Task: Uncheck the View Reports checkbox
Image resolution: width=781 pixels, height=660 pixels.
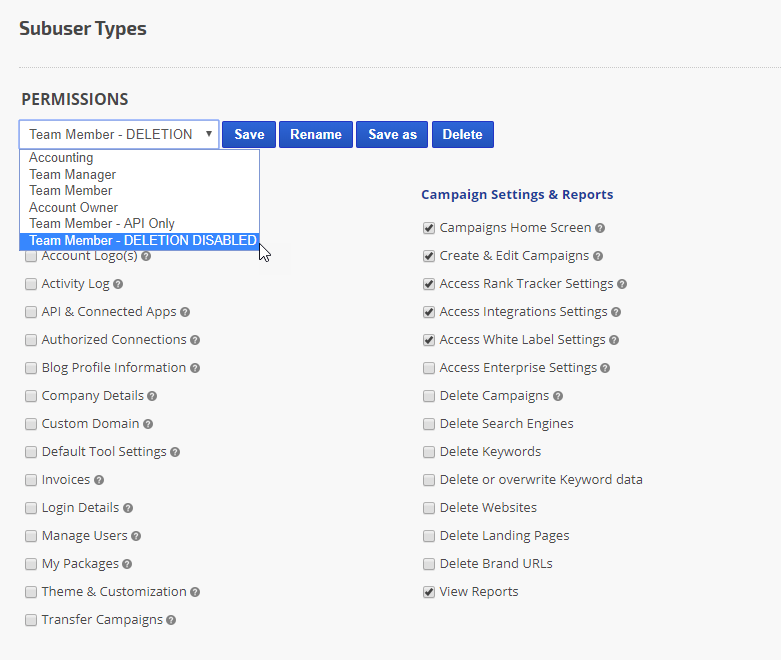Action: [429, 592]
